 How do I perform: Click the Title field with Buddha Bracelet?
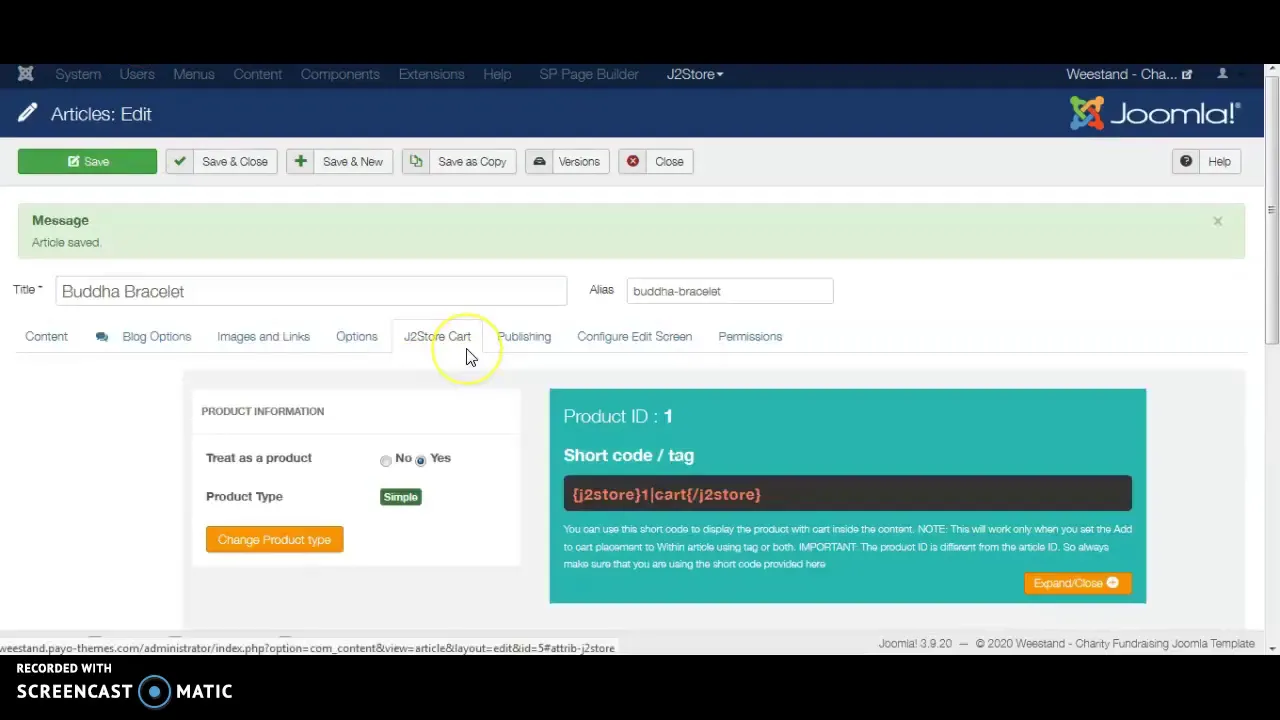coord(311,291)
